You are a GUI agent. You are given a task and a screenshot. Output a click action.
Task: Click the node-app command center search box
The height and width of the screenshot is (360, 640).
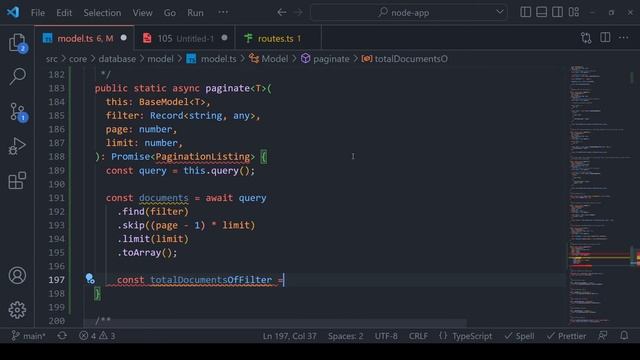point(409,12)
